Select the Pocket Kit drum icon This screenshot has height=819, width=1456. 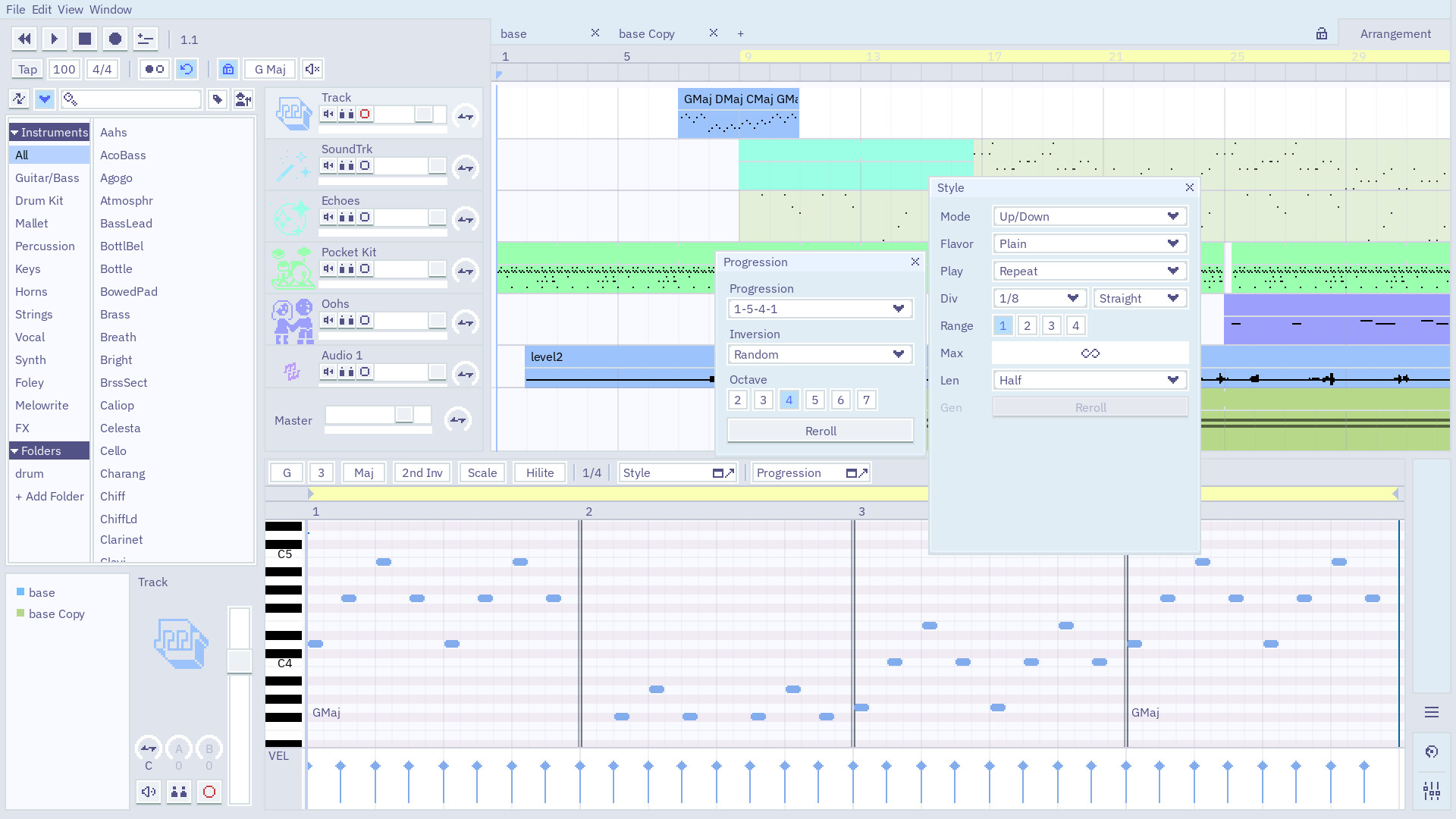pos(293,268)
